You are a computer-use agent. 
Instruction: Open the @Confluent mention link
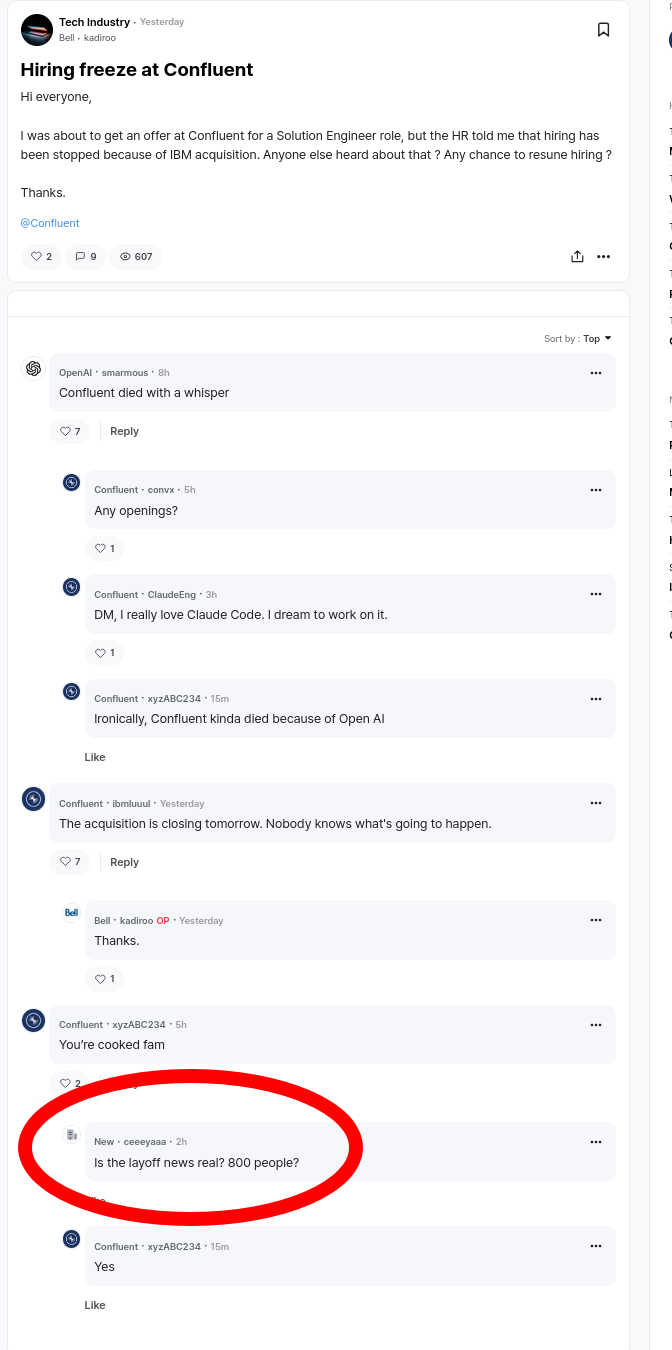(x=50, y=222)
